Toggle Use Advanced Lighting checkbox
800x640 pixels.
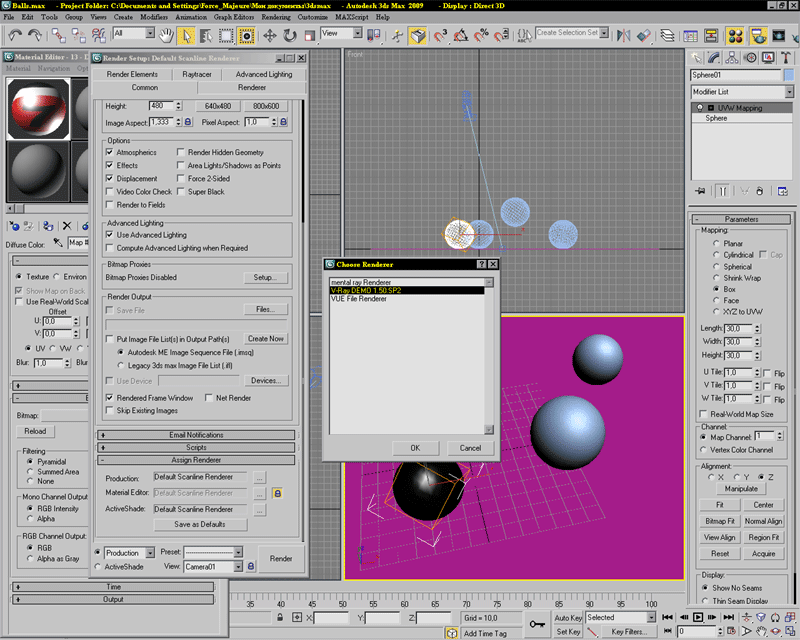[109, 235]
